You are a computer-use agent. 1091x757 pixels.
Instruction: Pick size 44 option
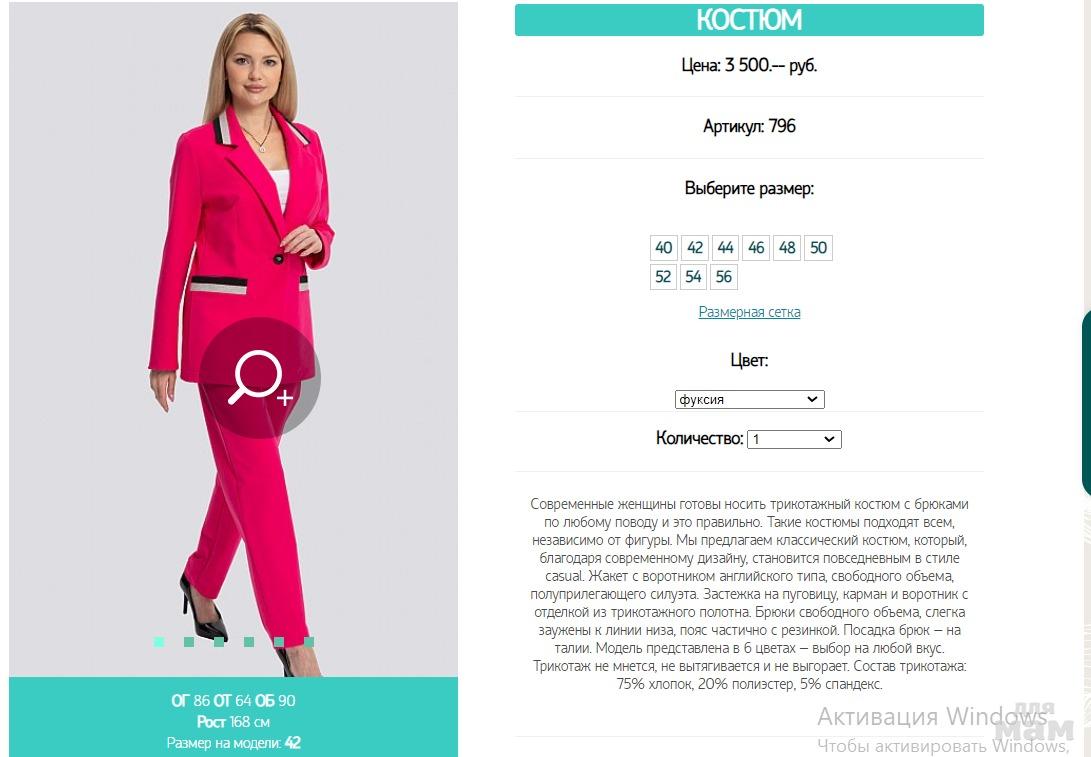(x=725, y=248)
